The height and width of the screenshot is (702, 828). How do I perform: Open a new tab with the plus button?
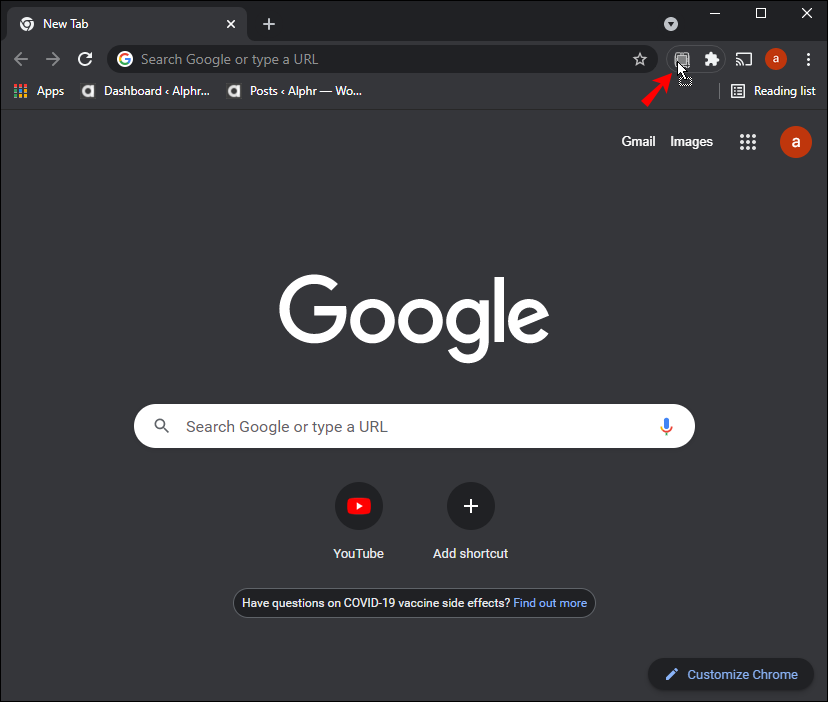tap(269, 24)
